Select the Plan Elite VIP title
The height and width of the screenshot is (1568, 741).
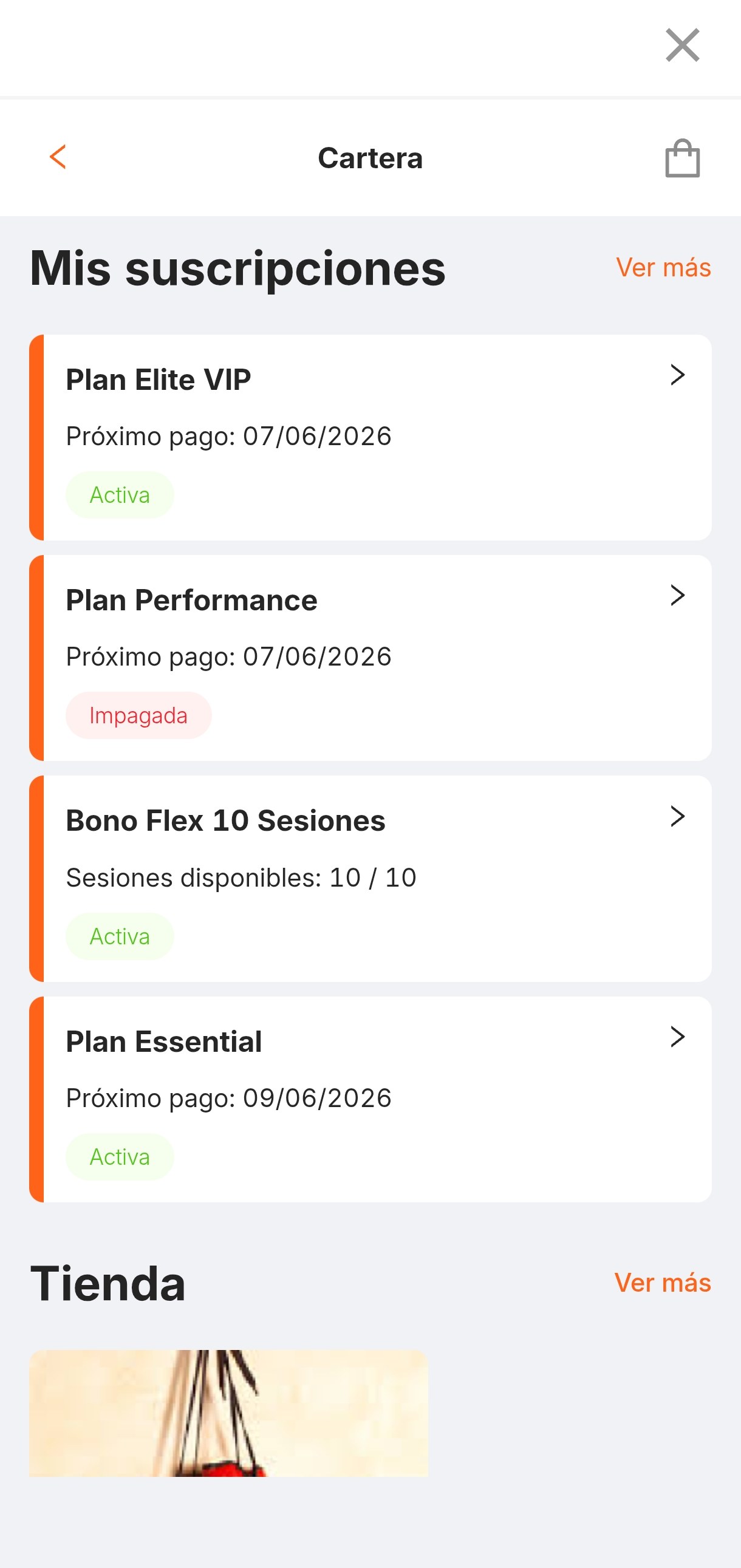pyautogui.click(x=159, y=380)
